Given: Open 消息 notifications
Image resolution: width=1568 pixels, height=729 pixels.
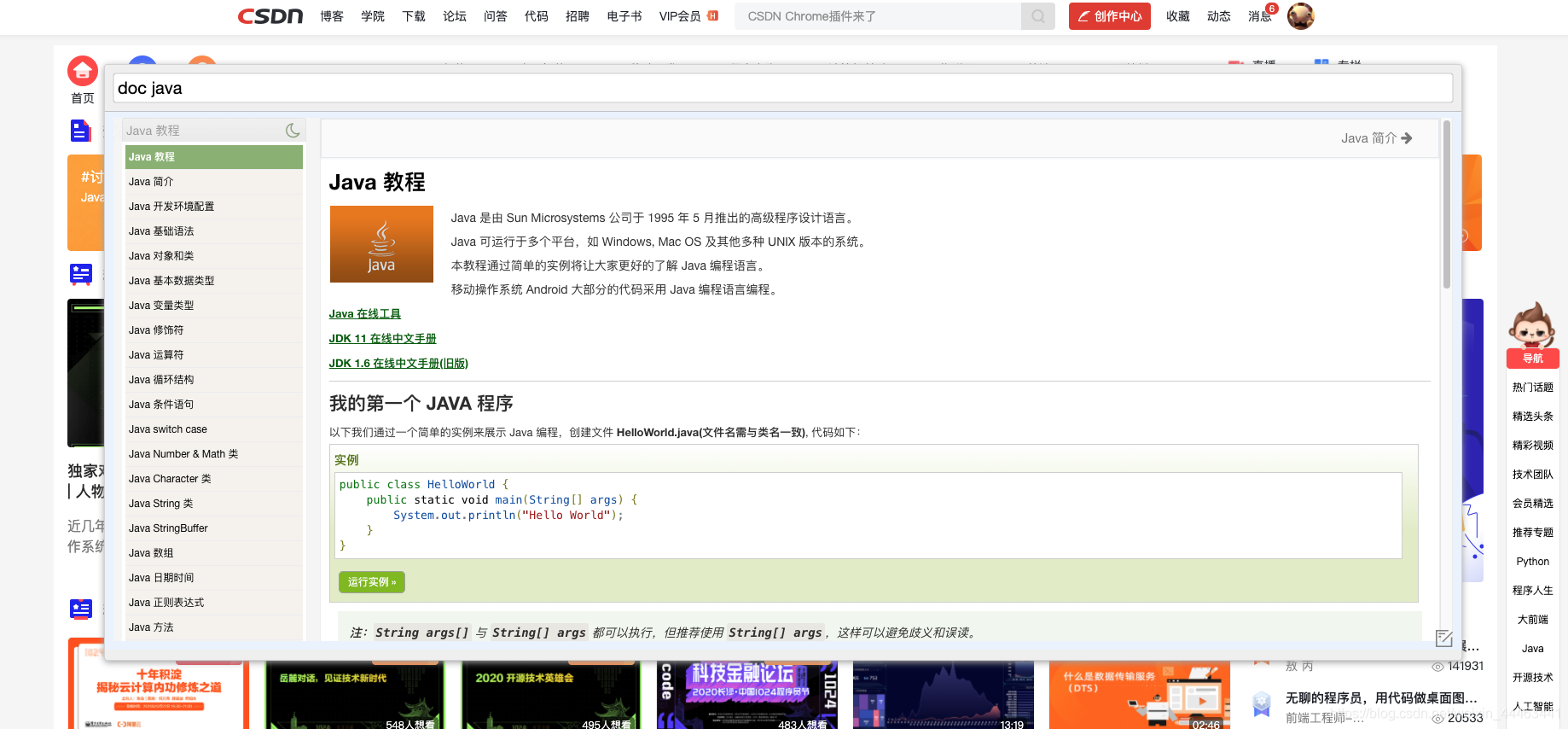Looking at the screenshot, I should pyautogui.click(x=1260, y=16).
